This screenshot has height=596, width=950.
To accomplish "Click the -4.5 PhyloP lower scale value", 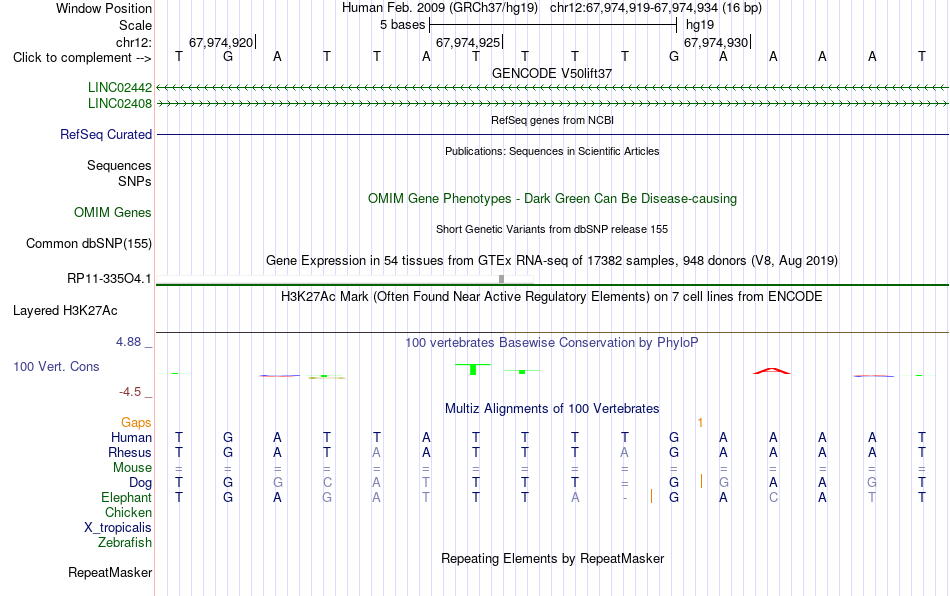I will 130,392.
